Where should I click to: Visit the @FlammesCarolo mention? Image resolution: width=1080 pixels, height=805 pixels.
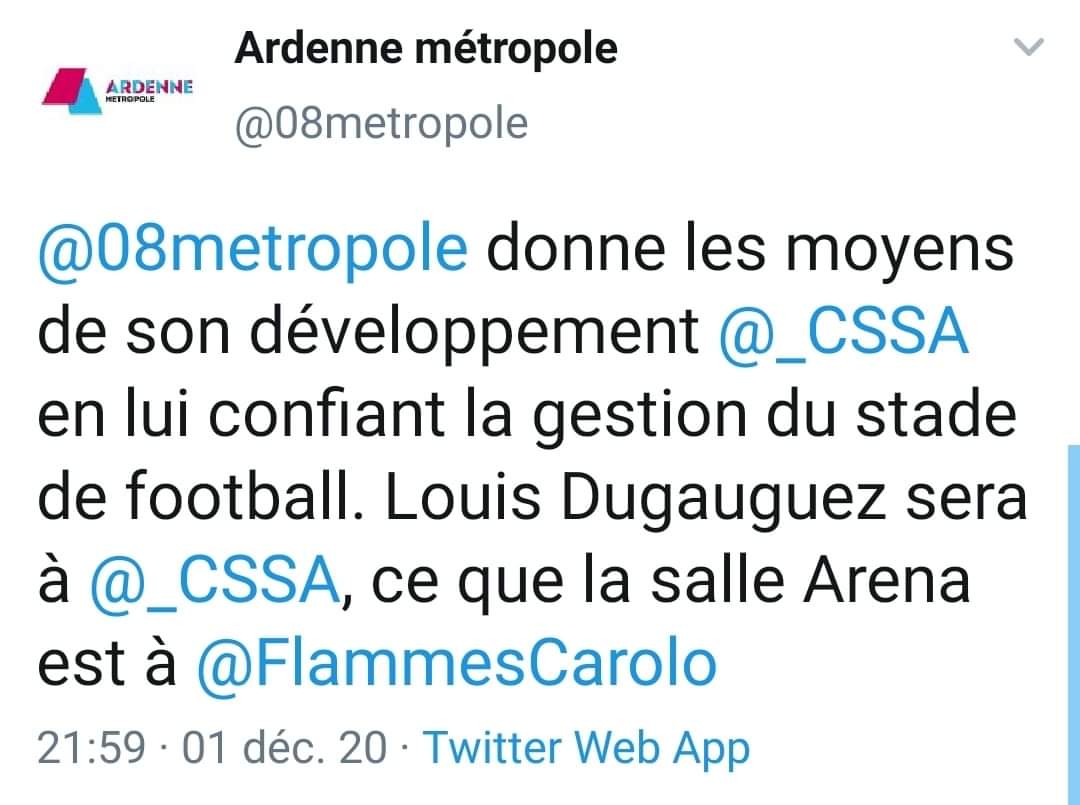[x=457, y=664]
